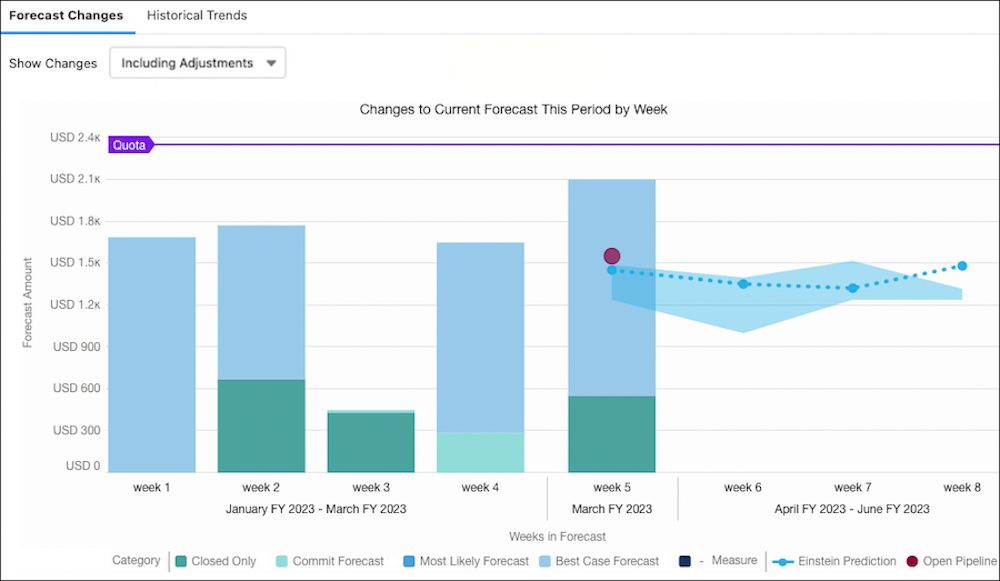Click the Einstein Prediction point at week 7
The image size is (1000, 581).
[852, 288]
